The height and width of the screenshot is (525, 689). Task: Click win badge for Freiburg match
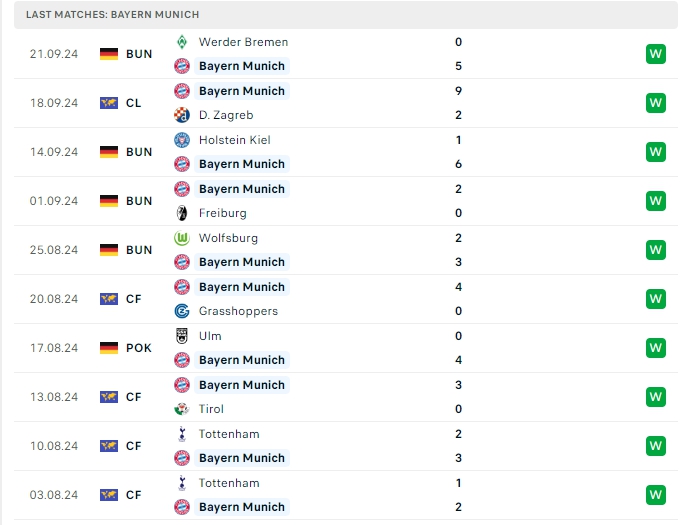[656, 201]
